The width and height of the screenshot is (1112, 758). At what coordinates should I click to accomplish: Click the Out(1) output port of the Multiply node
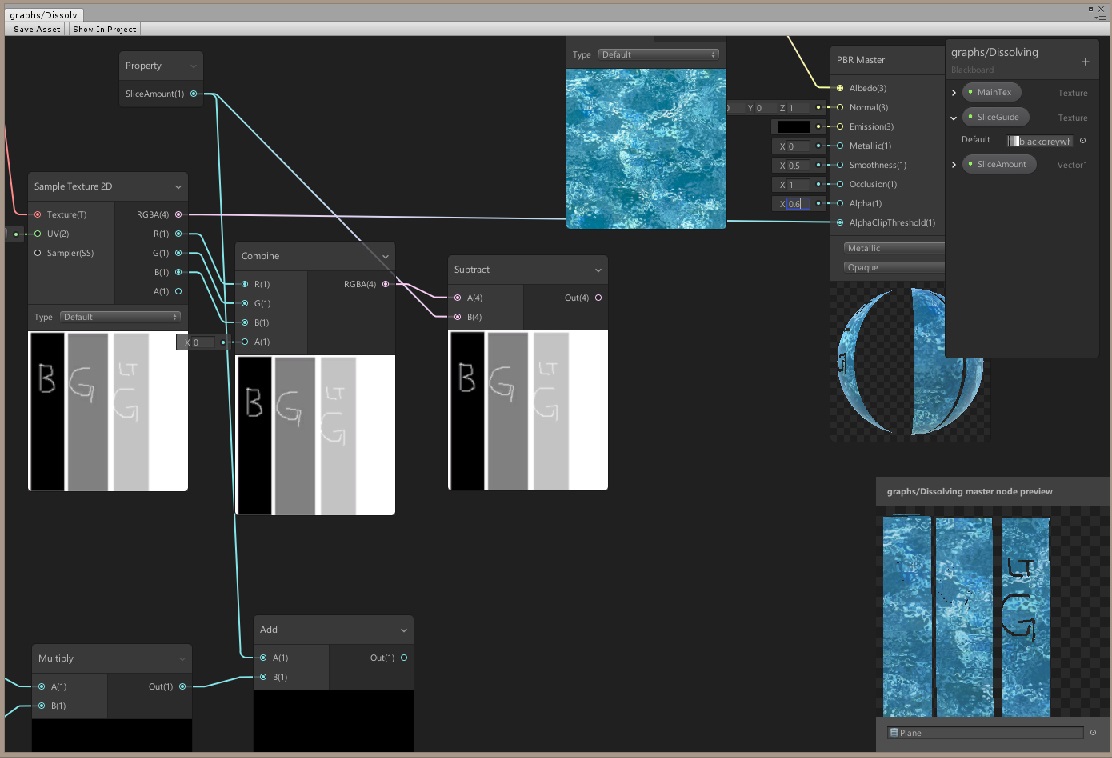pos(181,686)
